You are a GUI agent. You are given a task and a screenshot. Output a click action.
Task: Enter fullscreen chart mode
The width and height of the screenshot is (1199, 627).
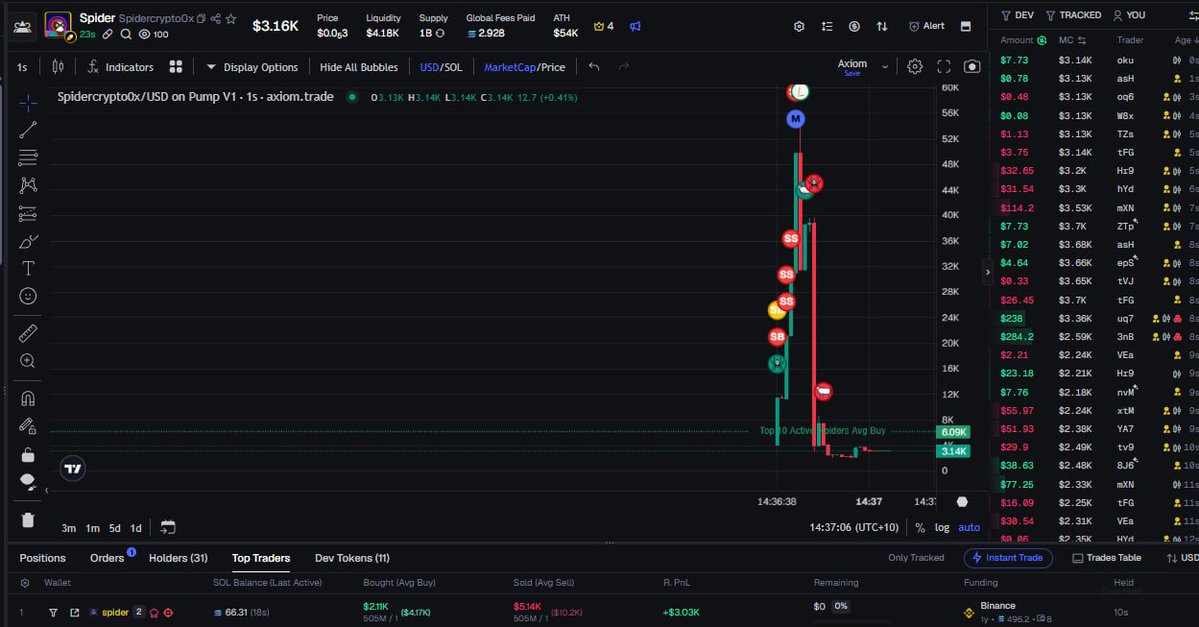(944, 67)
